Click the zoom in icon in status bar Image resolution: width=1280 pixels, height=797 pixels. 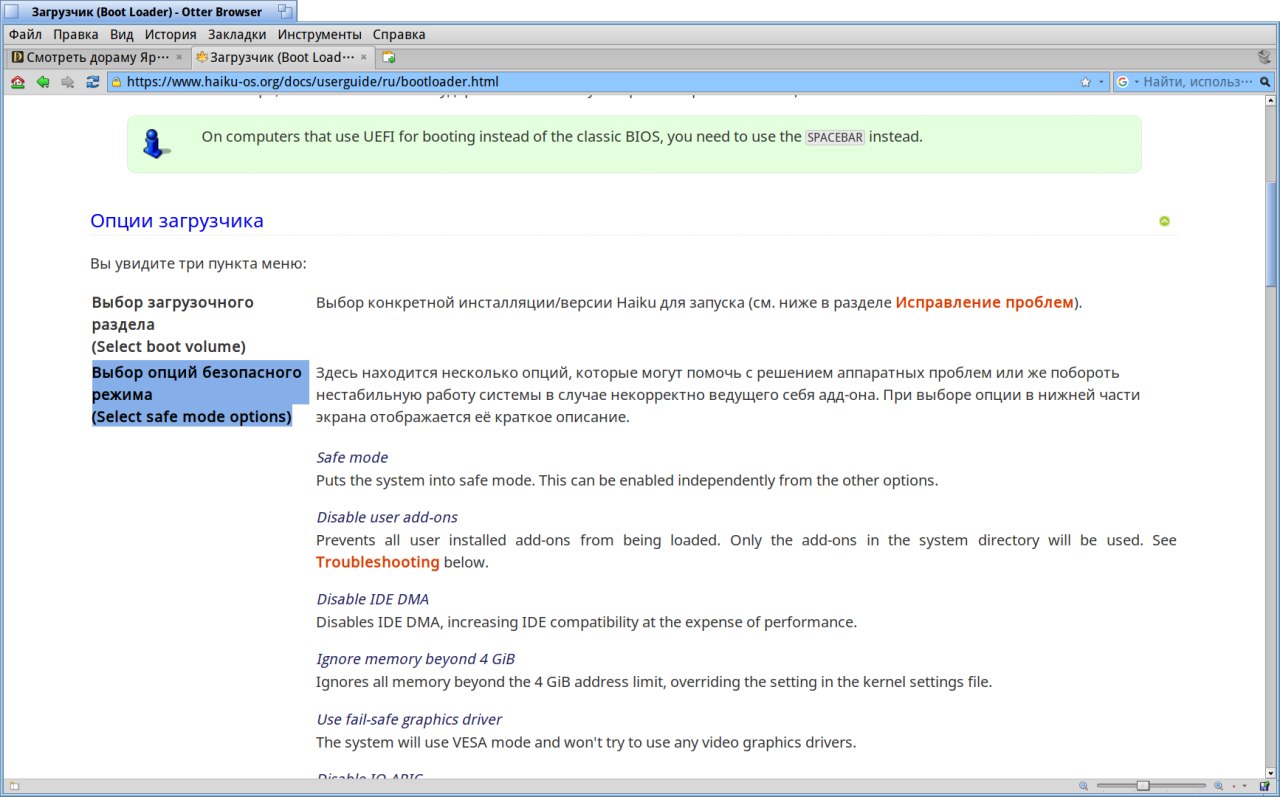click(x=1217, y=786)
